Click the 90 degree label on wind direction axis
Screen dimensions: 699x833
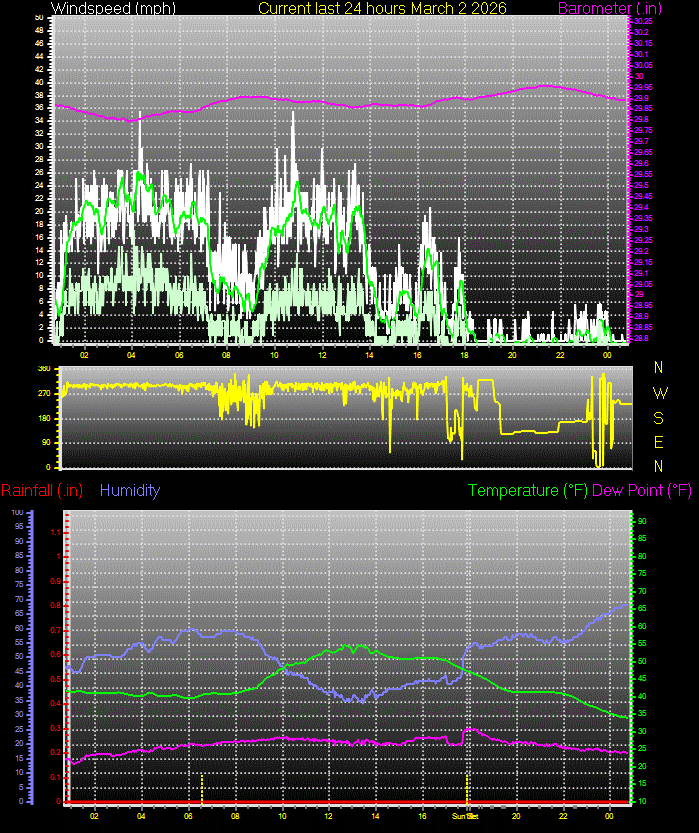45,442
